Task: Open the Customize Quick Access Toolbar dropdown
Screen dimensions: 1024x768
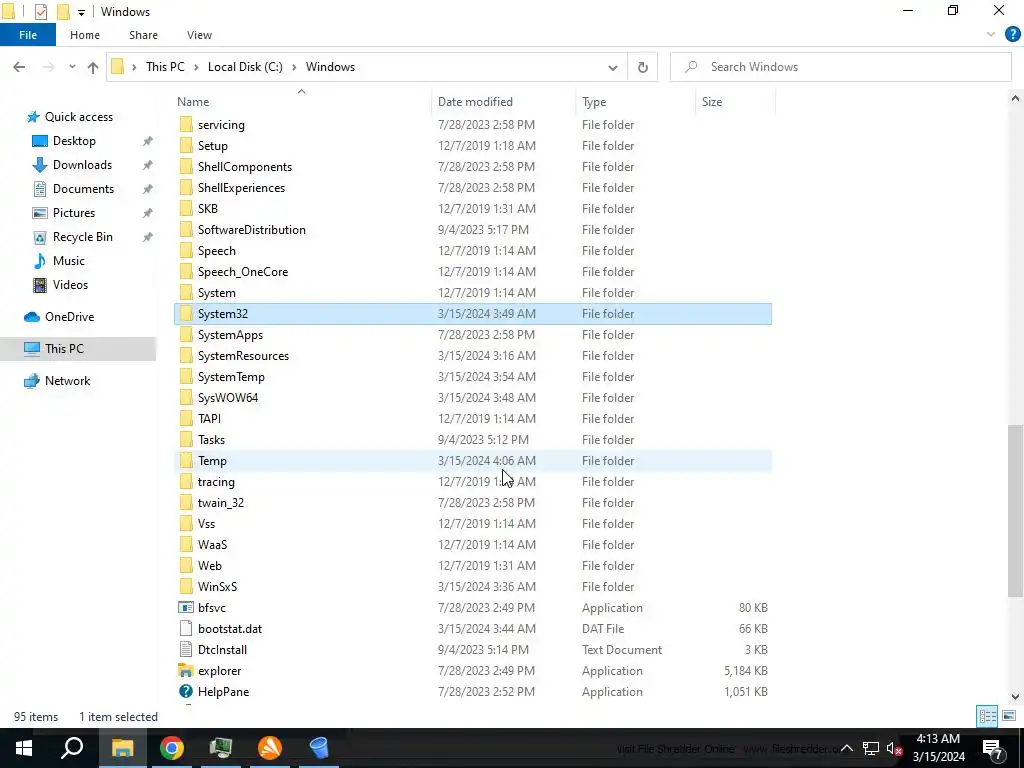Action: pos(81,12)
